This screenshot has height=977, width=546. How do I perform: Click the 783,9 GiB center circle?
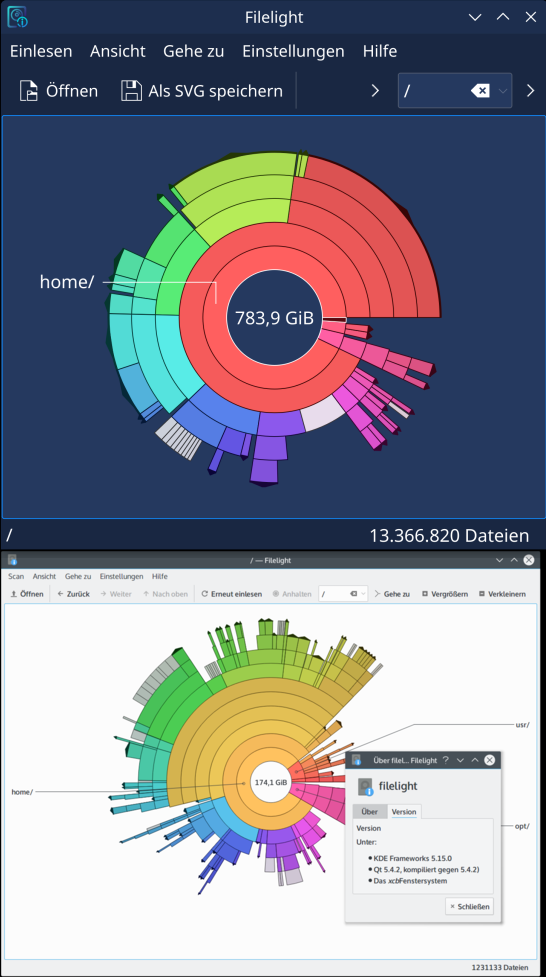[x=274, y=318]
